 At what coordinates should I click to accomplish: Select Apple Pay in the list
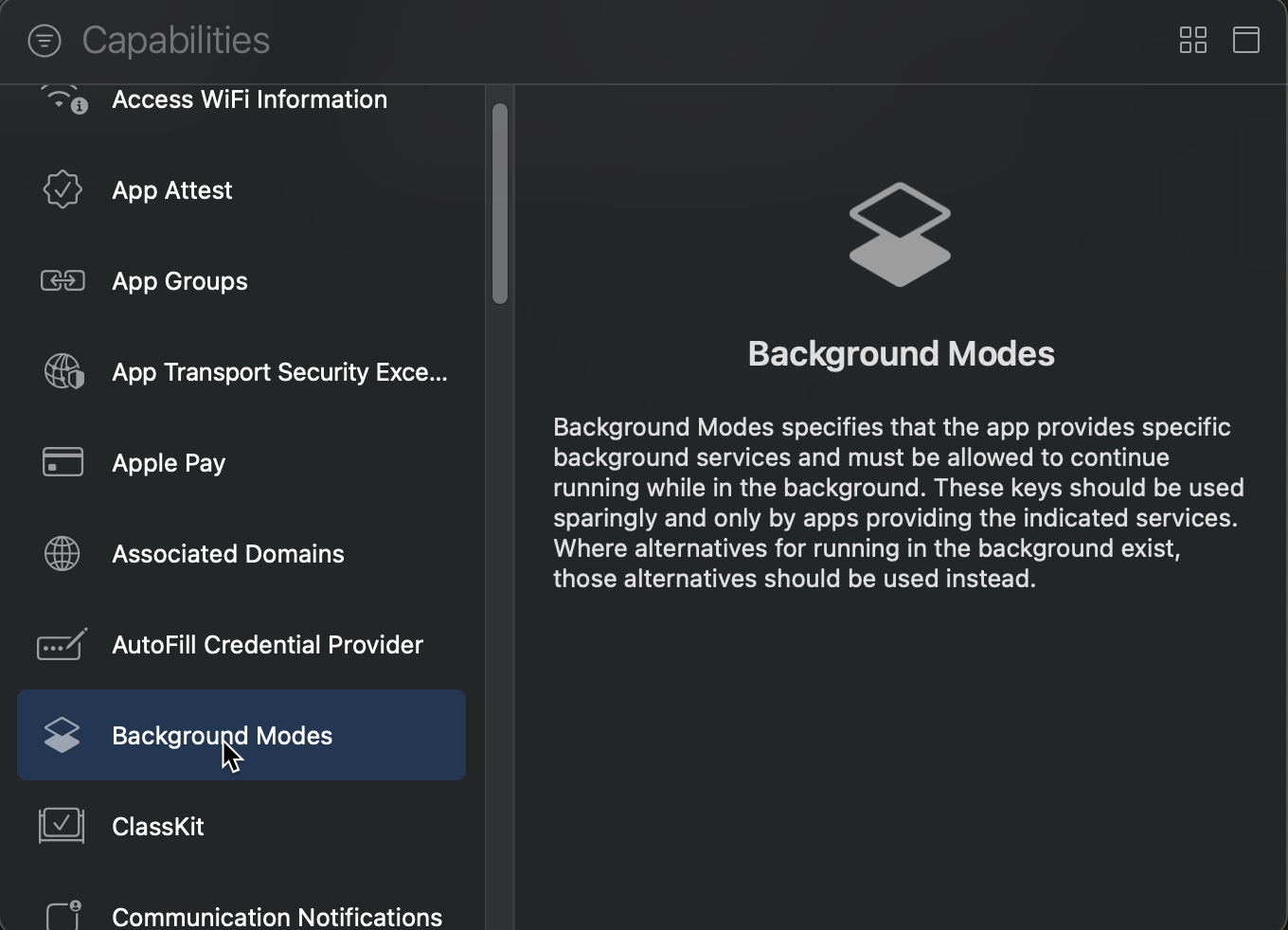[x=241, y=463]
